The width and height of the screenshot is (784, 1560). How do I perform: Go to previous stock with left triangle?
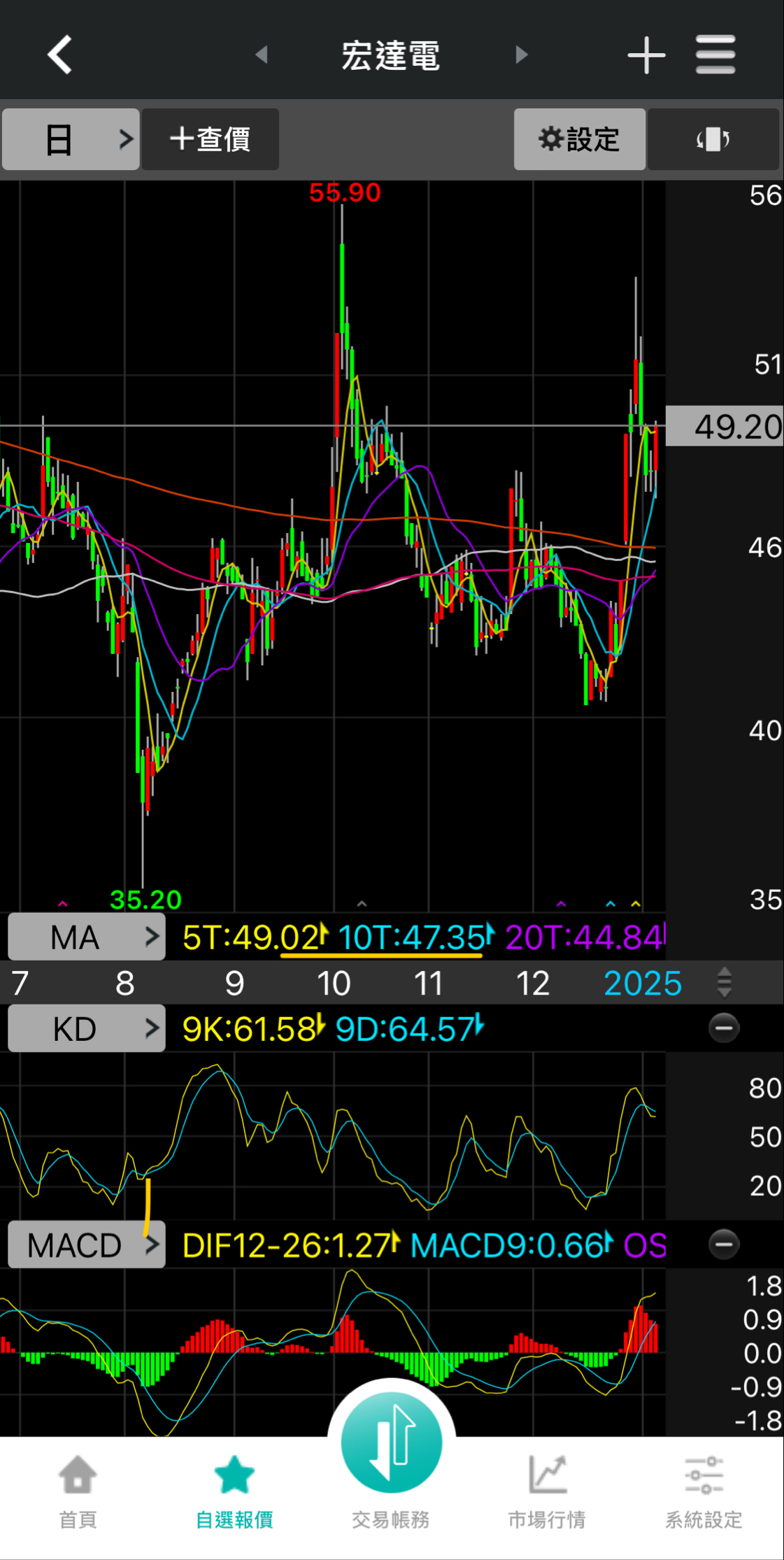click(x=262, y=55)
